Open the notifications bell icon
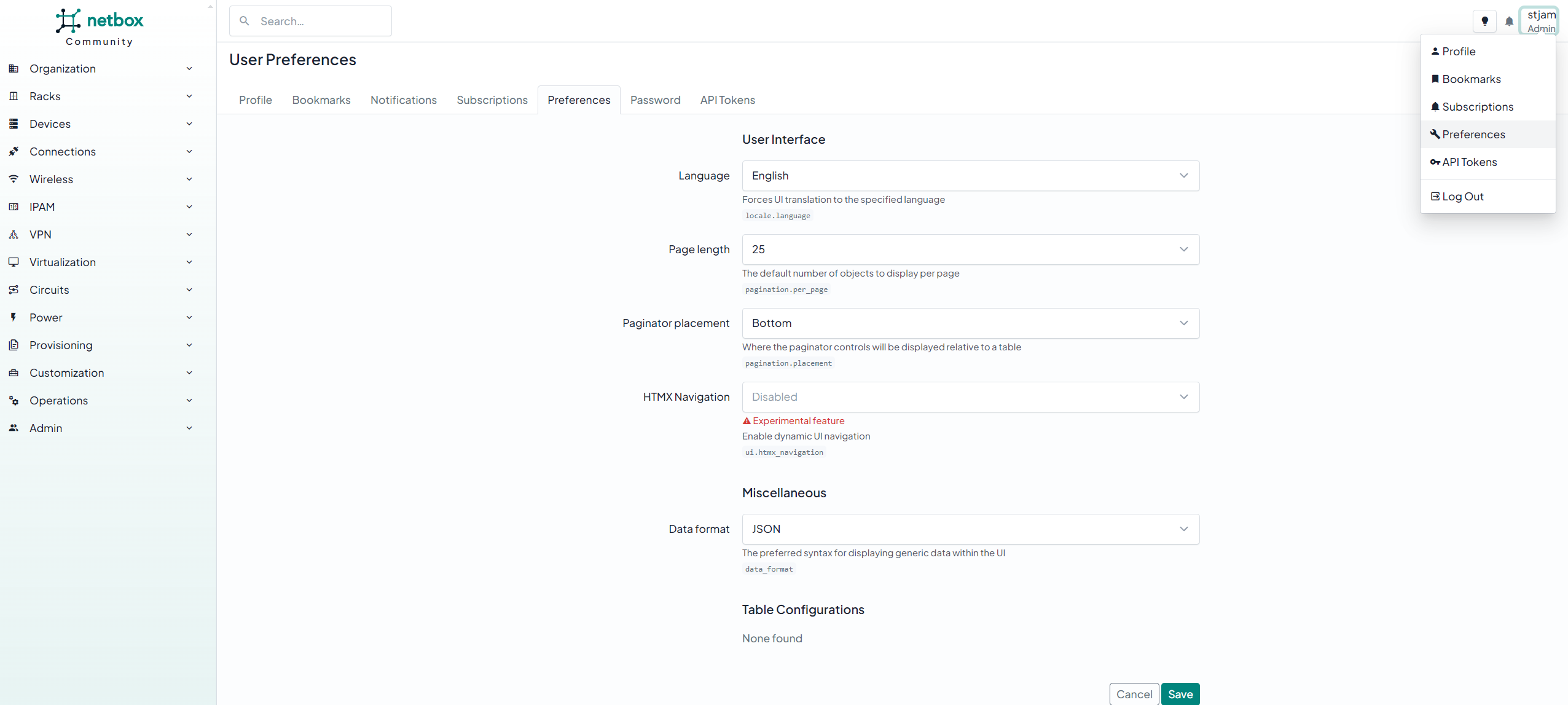Image resolution: width=1568 pixels, height=705 pixels. [1509, 22]
